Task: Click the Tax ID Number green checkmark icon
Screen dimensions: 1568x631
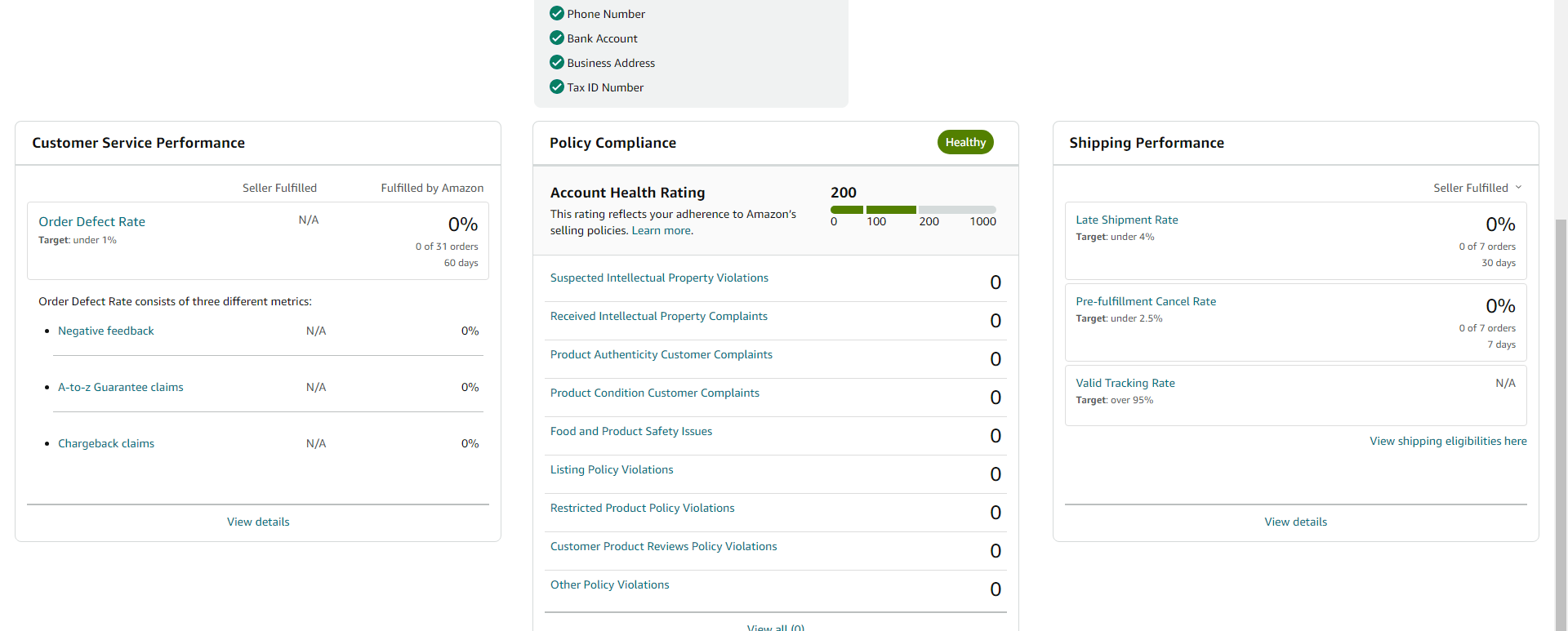Action: pos(557,87)
